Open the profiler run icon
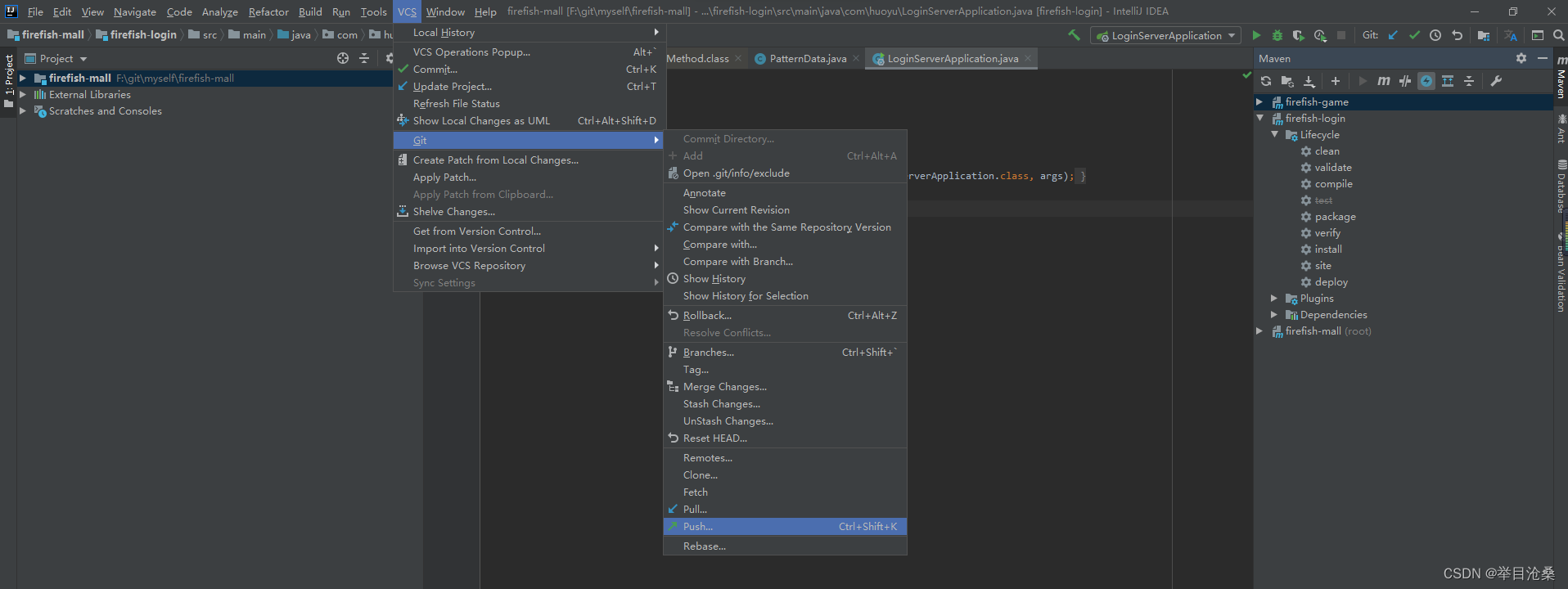Screen dimensions: 1568x589 pyautogui.click(x=1319, y=35)
